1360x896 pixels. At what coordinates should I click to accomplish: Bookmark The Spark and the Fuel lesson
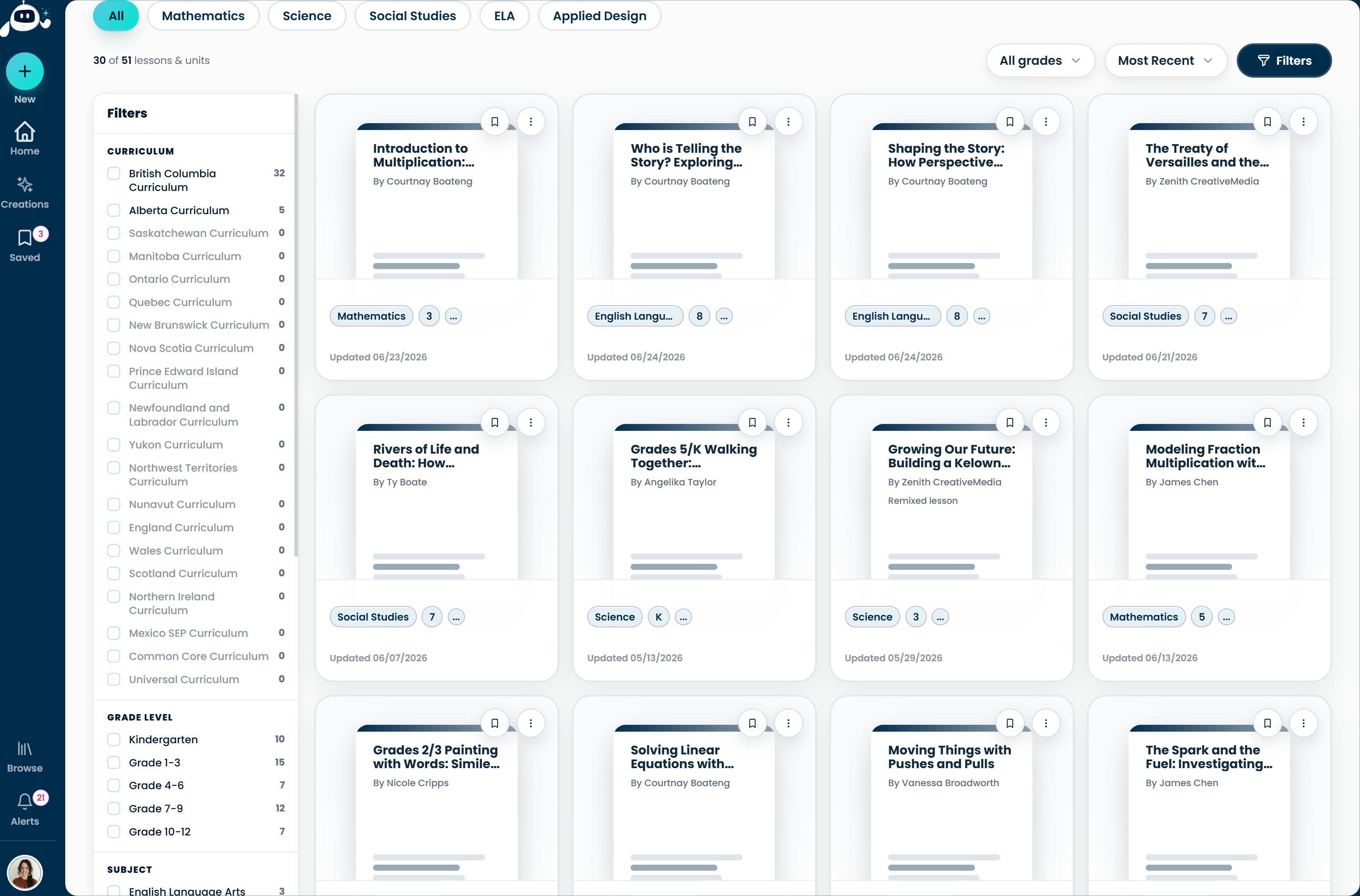point(1267,723)
